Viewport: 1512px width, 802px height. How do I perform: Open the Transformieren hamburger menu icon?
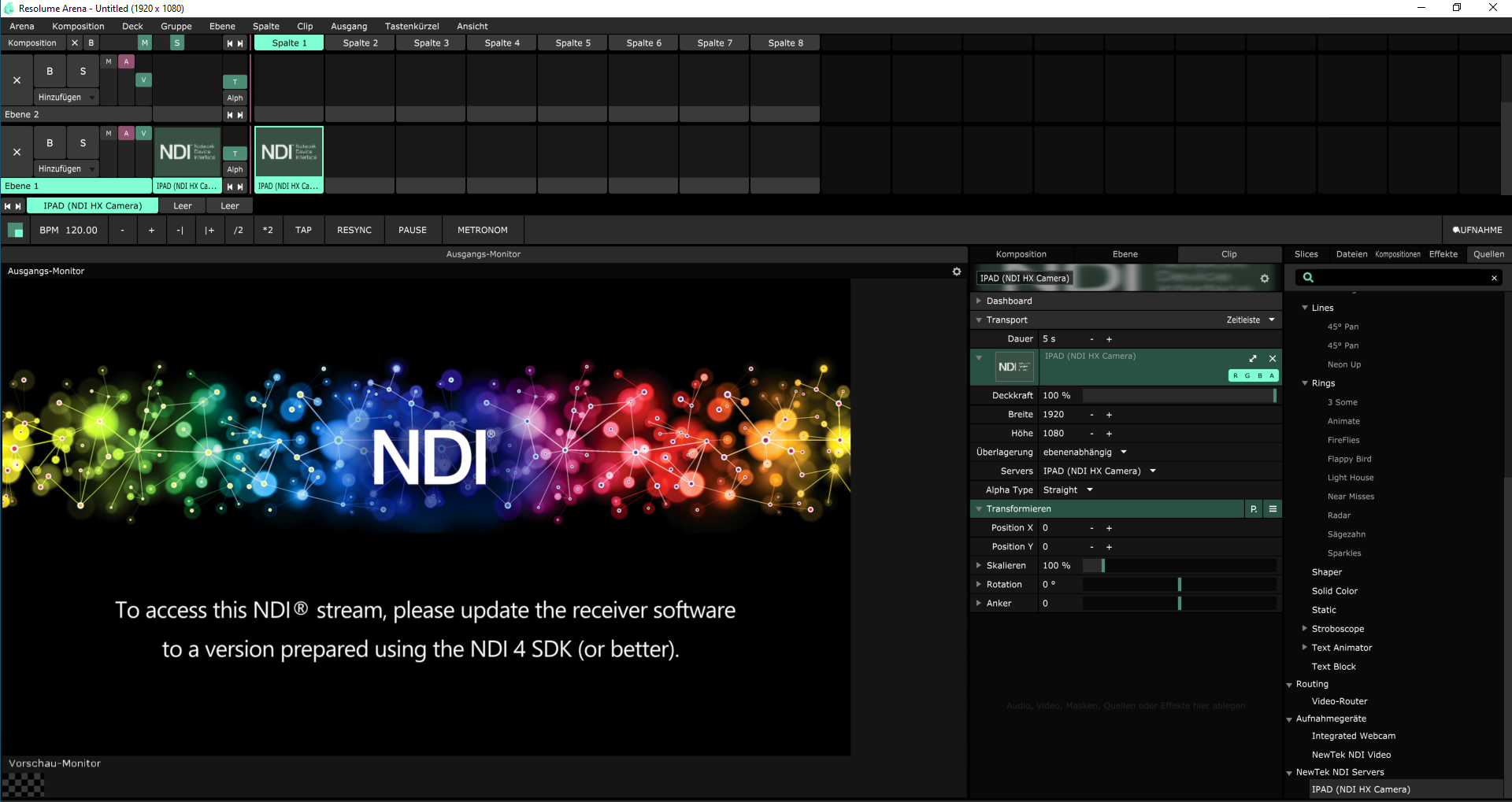tap(1273, 509)
